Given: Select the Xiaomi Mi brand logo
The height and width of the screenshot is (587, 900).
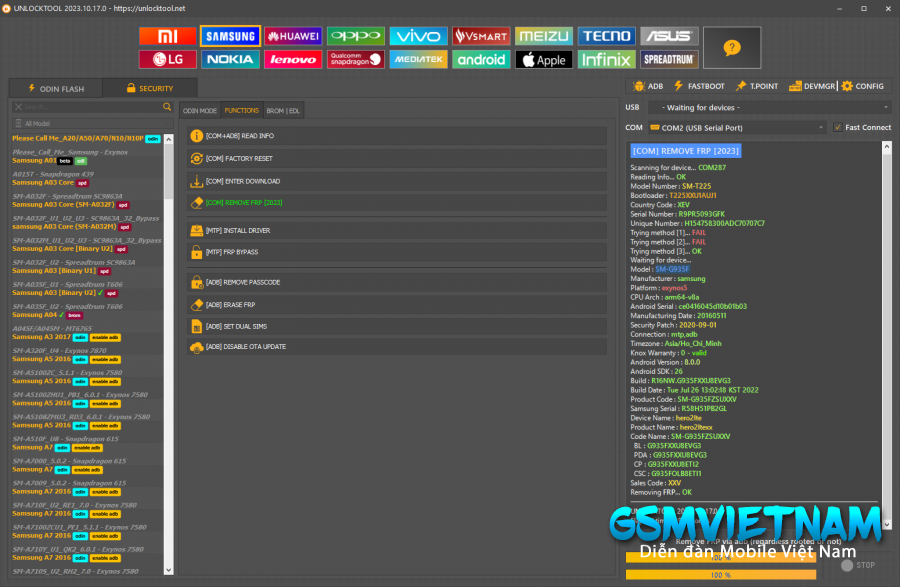Looking at the screenshot, I should 167,36.
